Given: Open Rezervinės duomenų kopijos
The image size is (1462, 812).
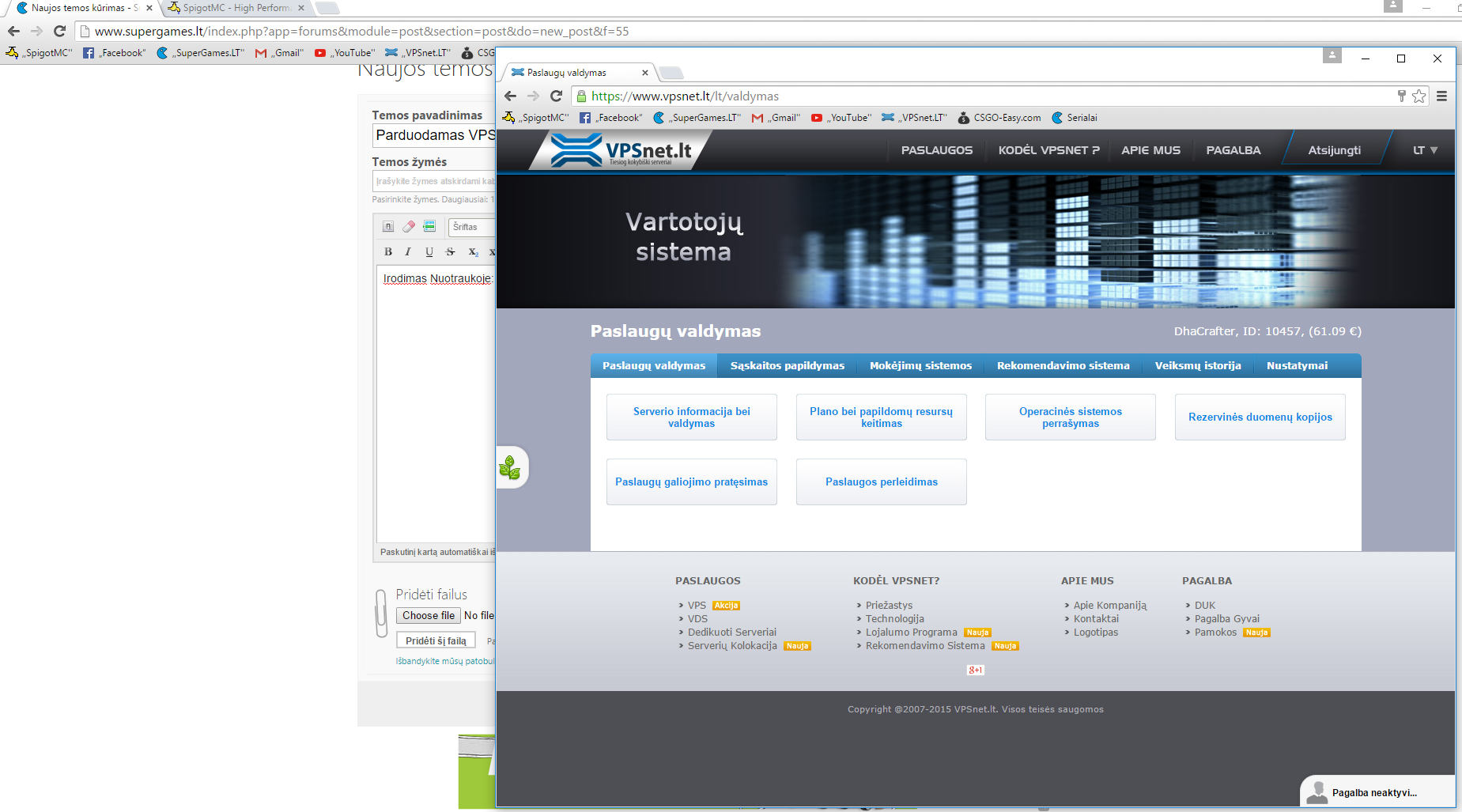Looking at the screenshot, I should (1260, 417).
